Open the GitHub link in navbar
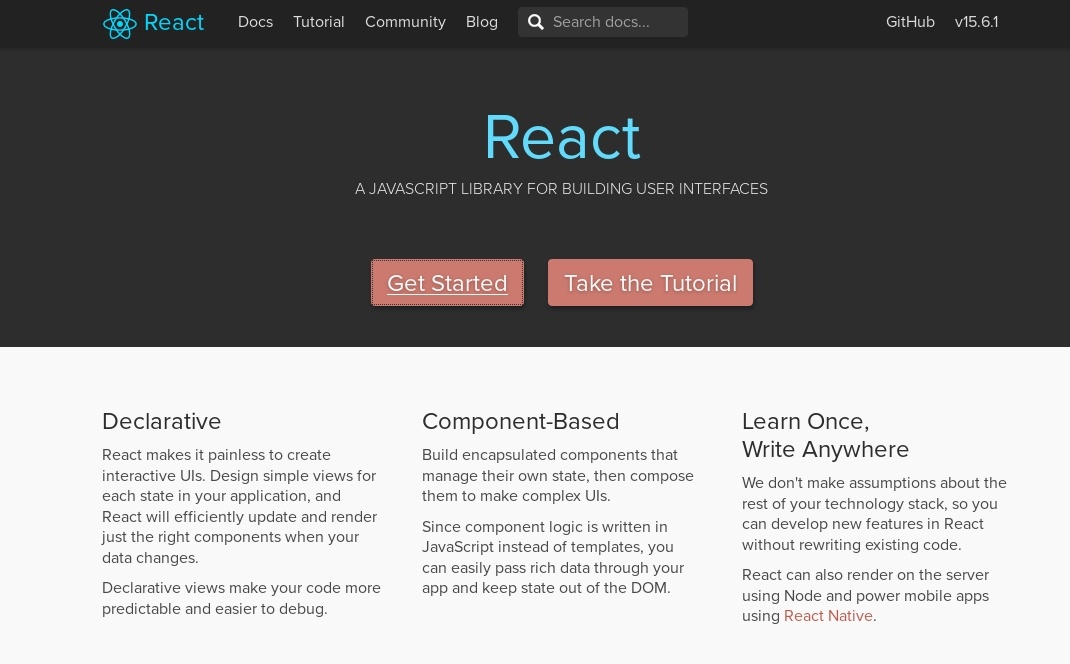 click(910, 22)
